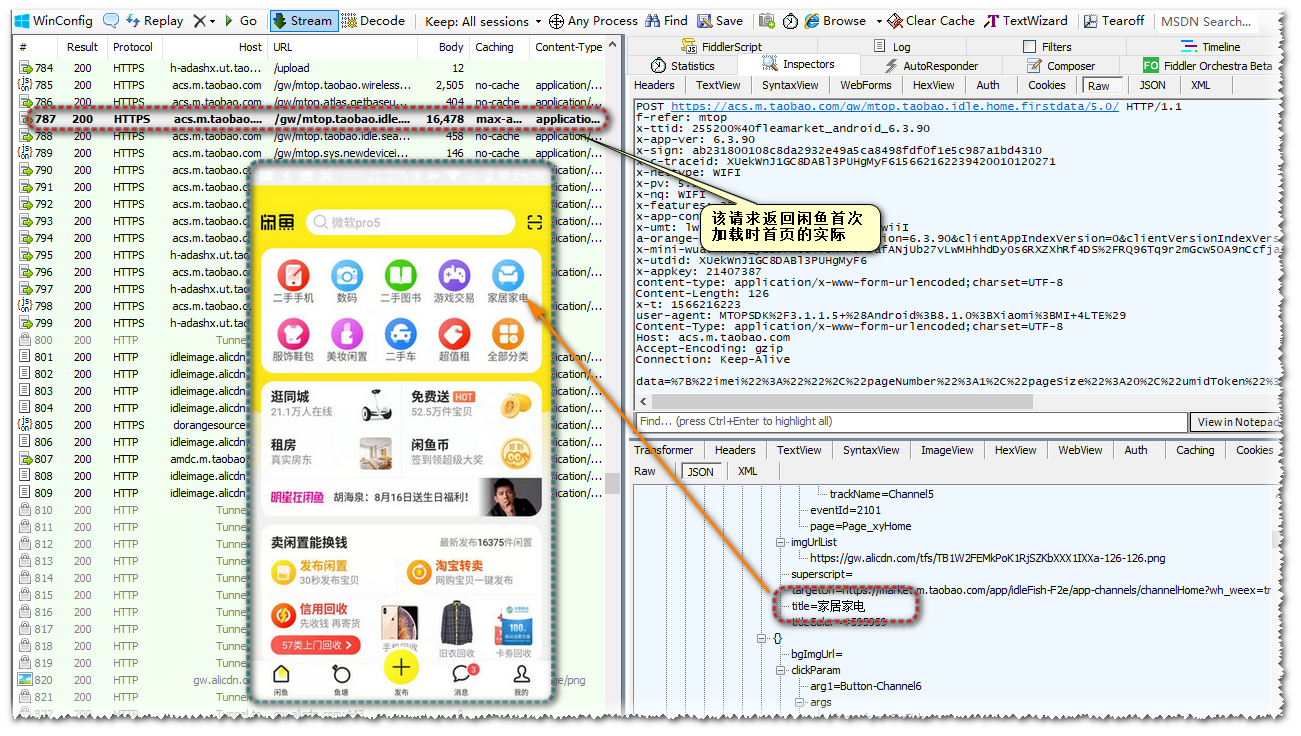The height and width of the screenshot is (736, 1301).
Task: Open the Timeline tab
Action: click(1210, 46)
